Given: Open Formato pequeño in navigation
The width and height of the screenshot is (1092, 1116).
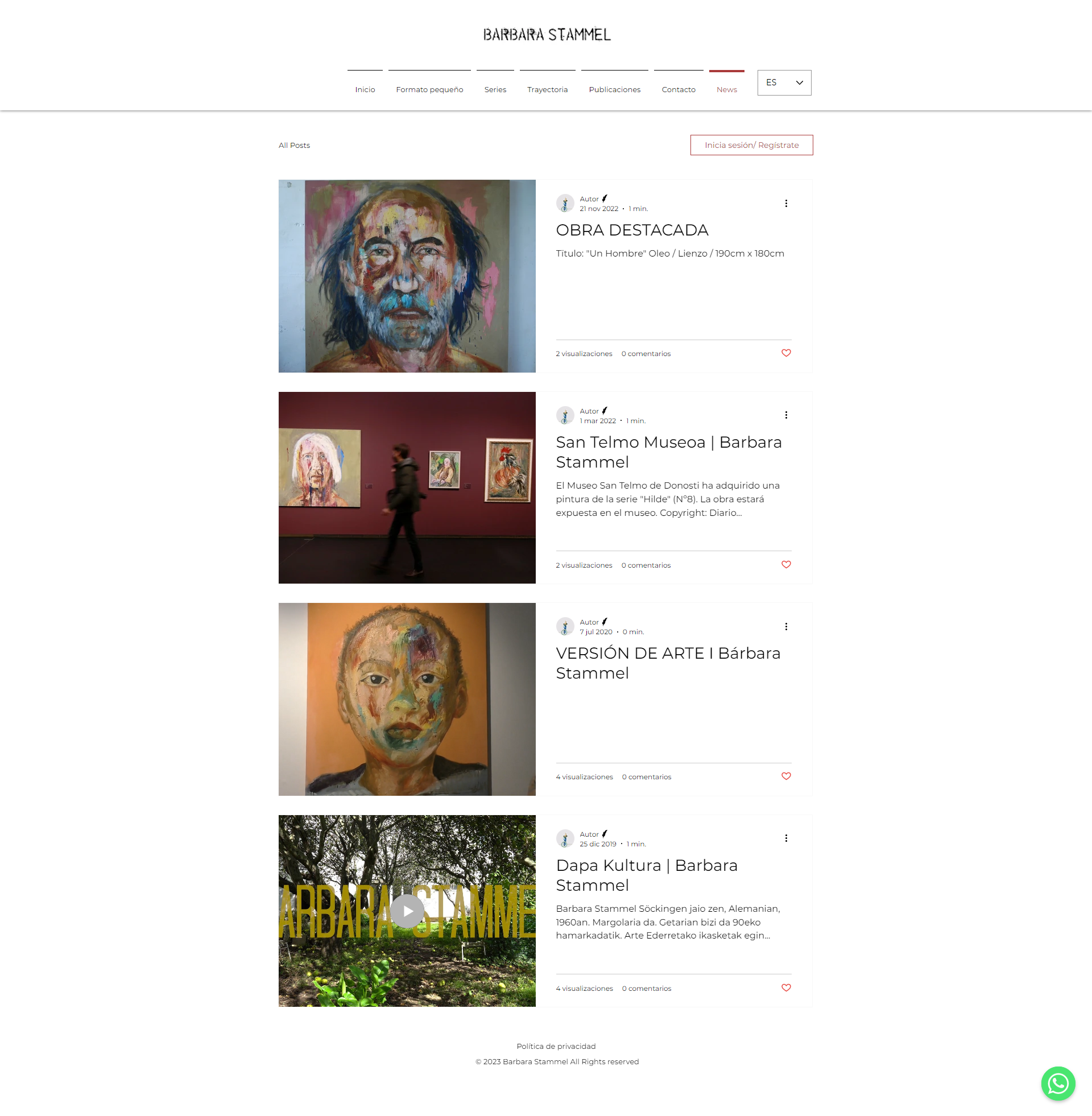Looking at the screenshot, I should click(x=429, y=89).
